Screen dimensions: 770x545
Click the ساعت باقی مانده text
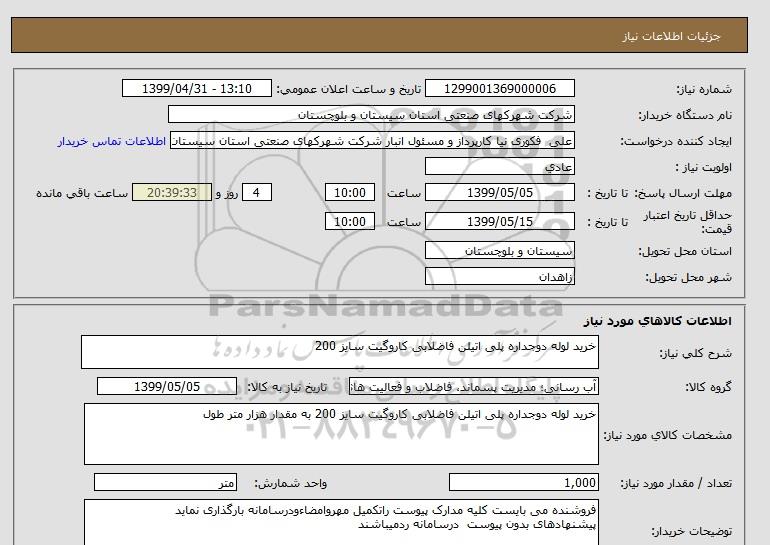click(x=82, y=193)
